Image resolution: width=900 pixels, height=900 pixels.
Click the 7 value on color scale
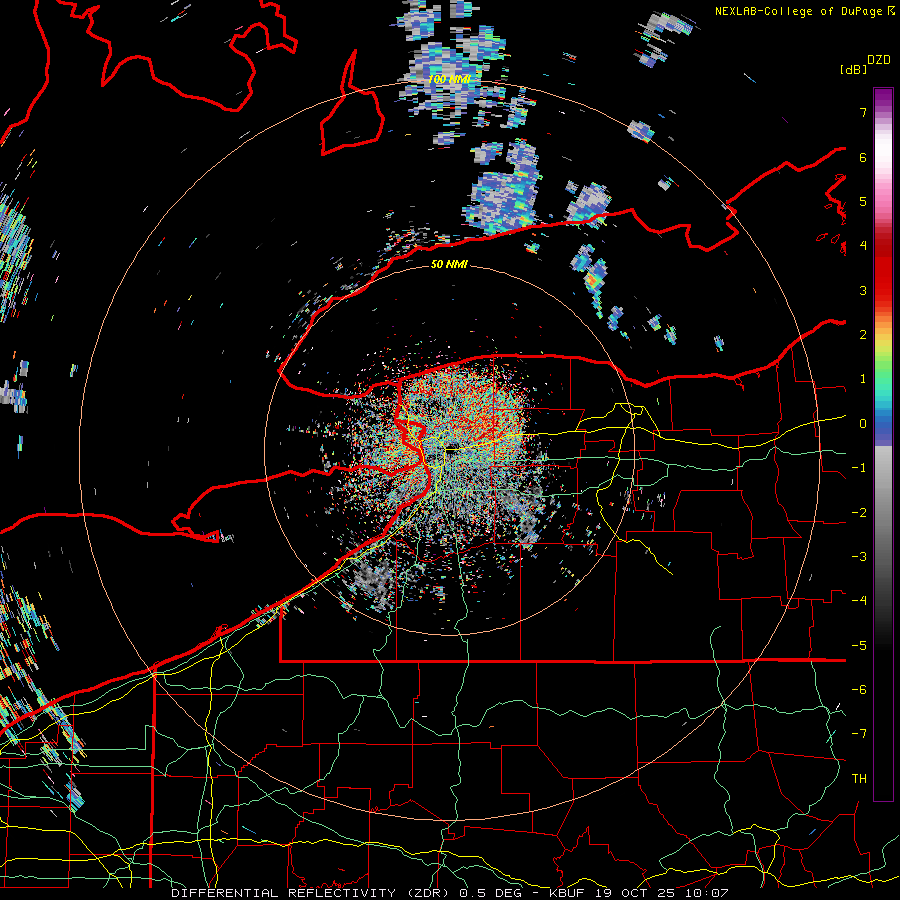[863, 112]
